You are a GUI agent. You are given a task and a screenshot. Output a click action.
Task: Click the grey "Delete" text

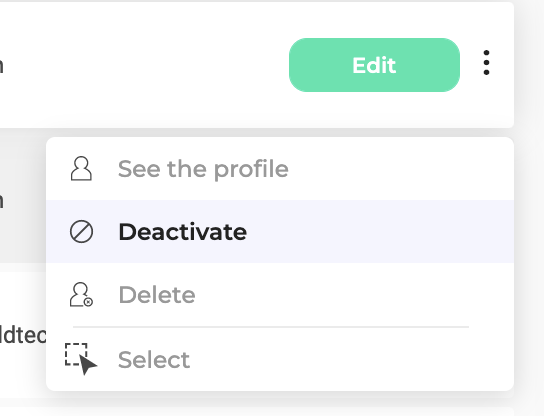point(157,295)
